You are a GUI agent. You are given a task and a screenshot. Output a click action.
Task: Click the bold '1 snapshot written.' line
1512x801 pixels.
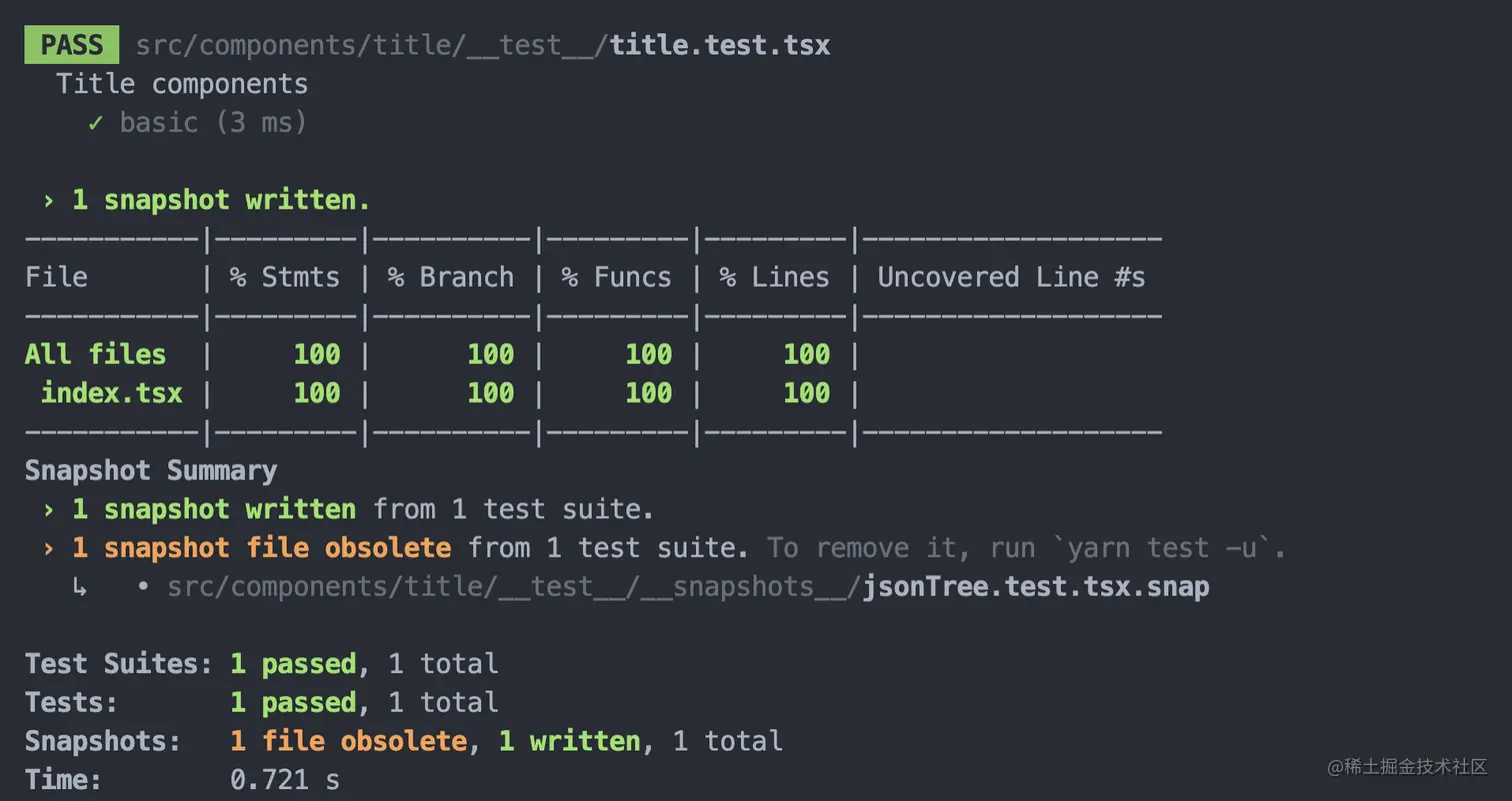pyautogui.click(x=221, y=200)
